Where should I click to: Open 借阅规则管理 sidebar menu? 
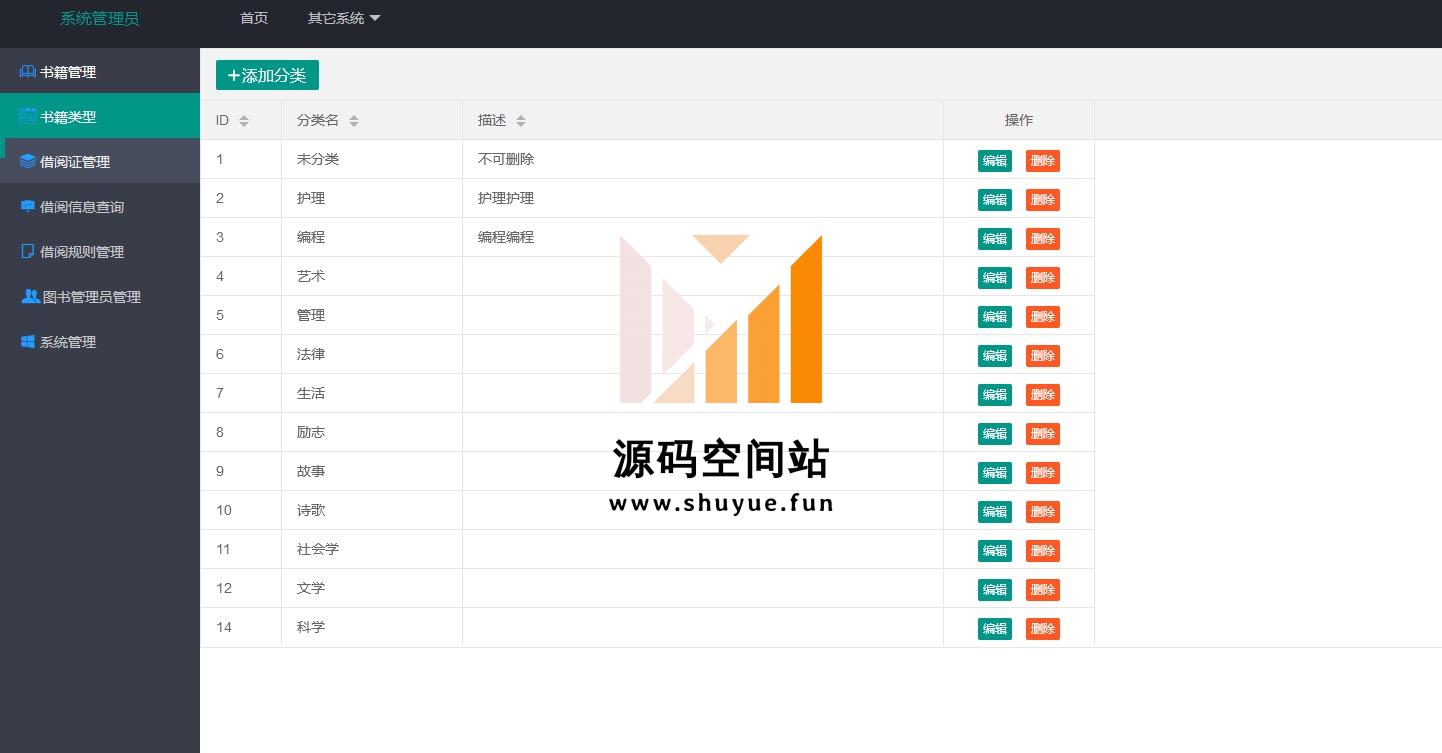click(100, 251)
